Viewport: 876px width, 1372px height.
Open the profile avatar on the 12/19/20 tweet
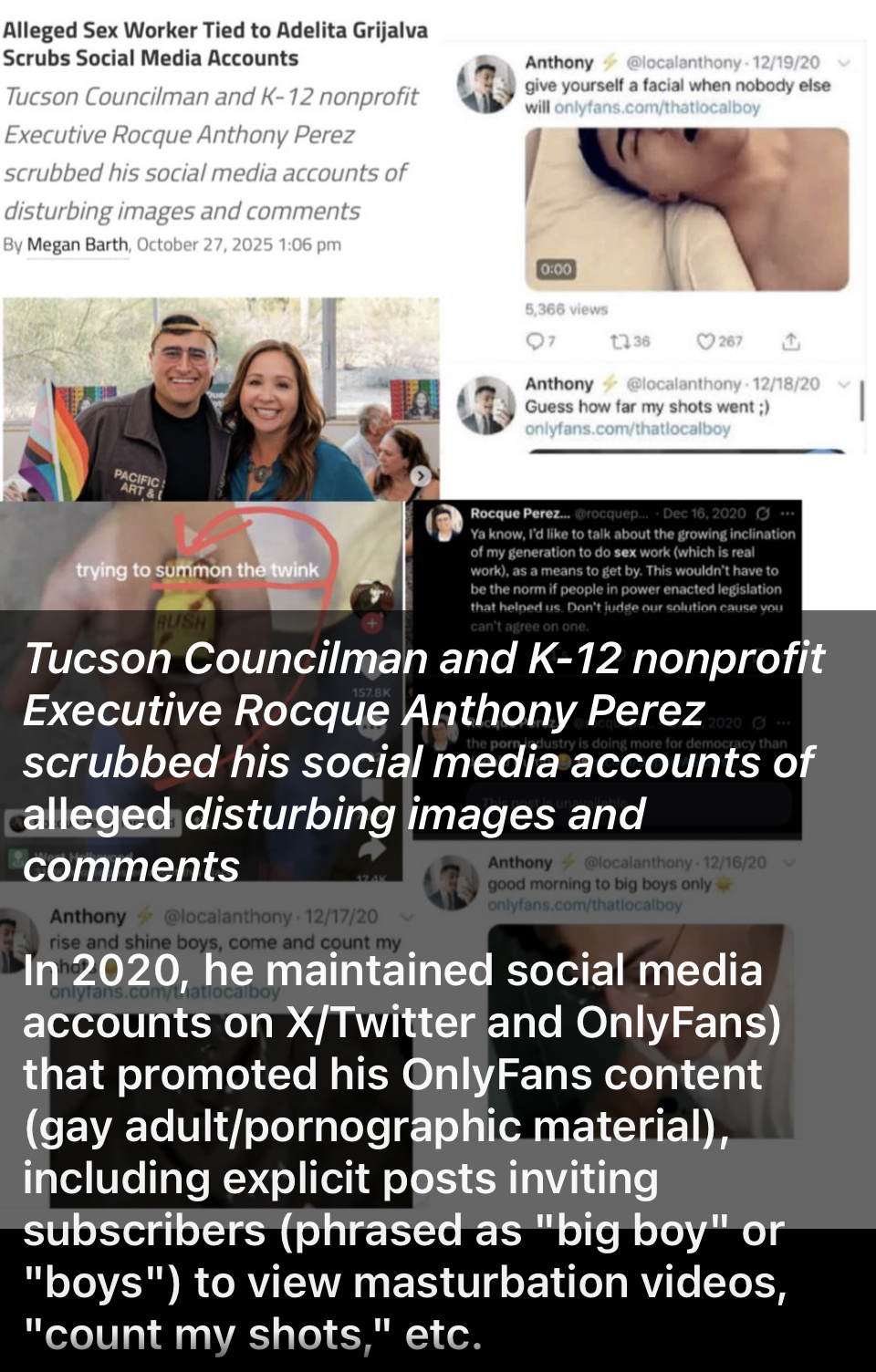[486, 84]
